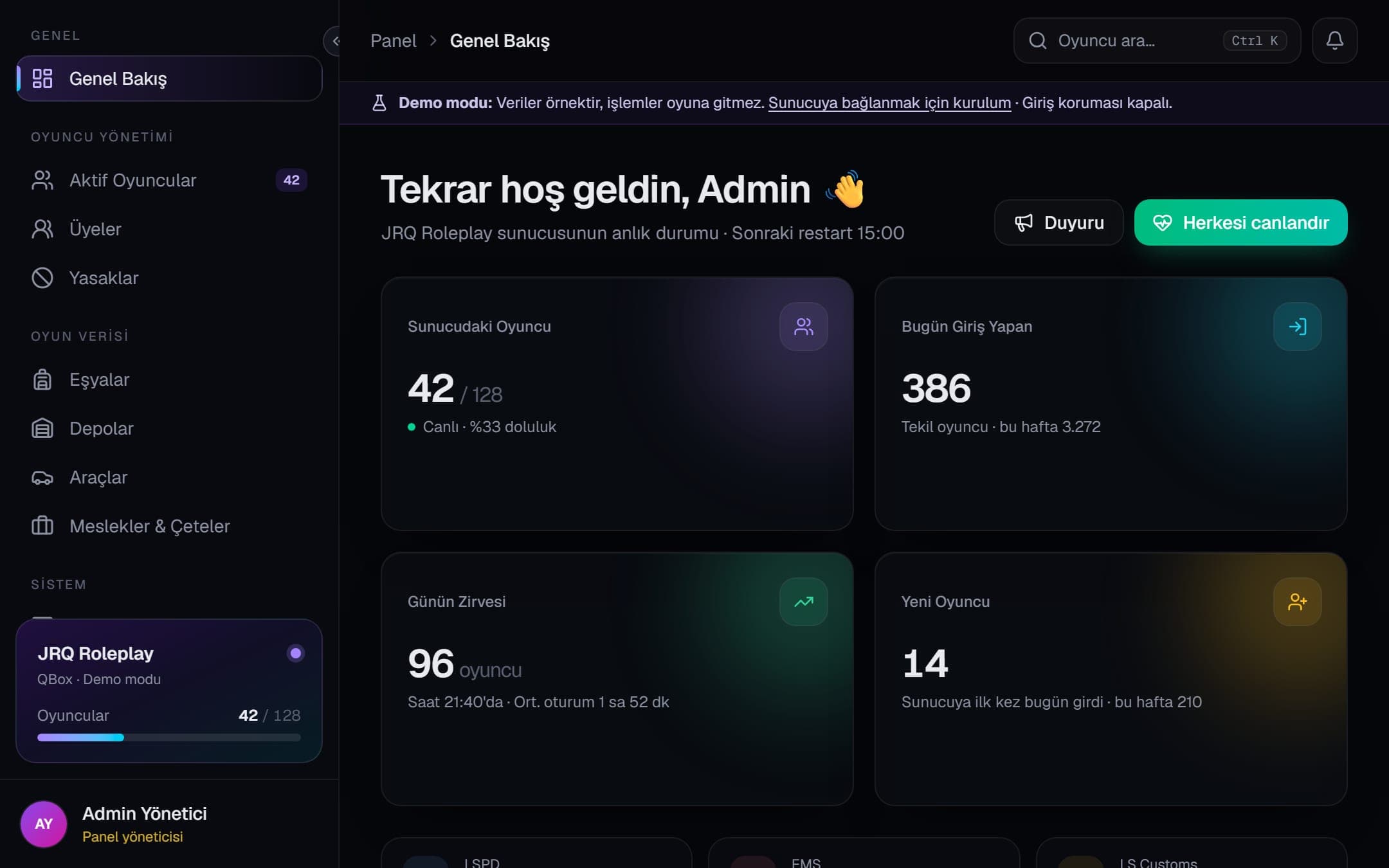Click the Duyuru button

1058,222
